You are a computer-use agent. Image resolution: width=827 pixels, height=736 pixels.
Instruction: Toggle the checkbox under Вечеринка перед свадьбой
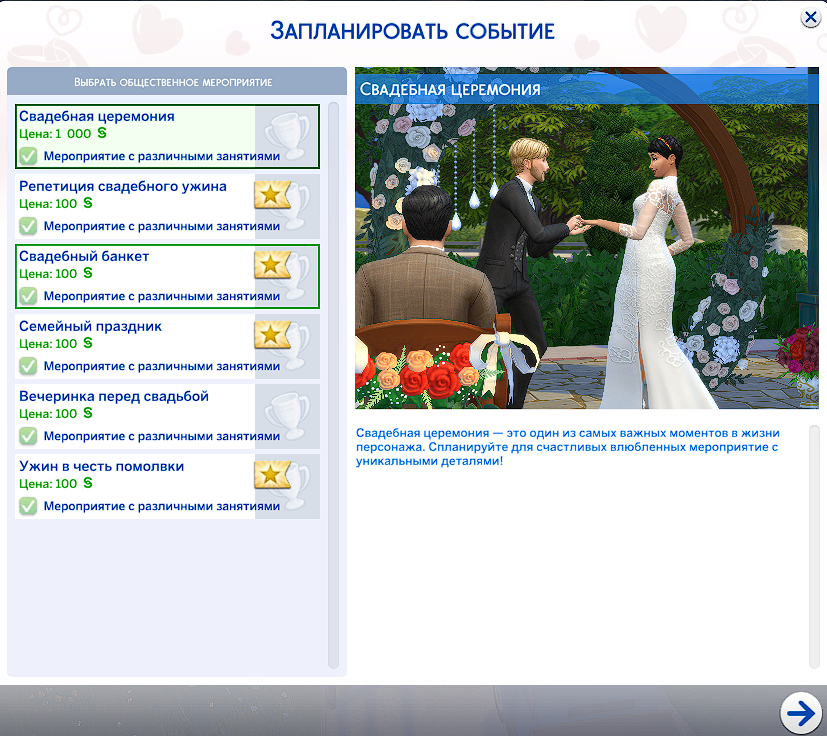tap(28, 436)
